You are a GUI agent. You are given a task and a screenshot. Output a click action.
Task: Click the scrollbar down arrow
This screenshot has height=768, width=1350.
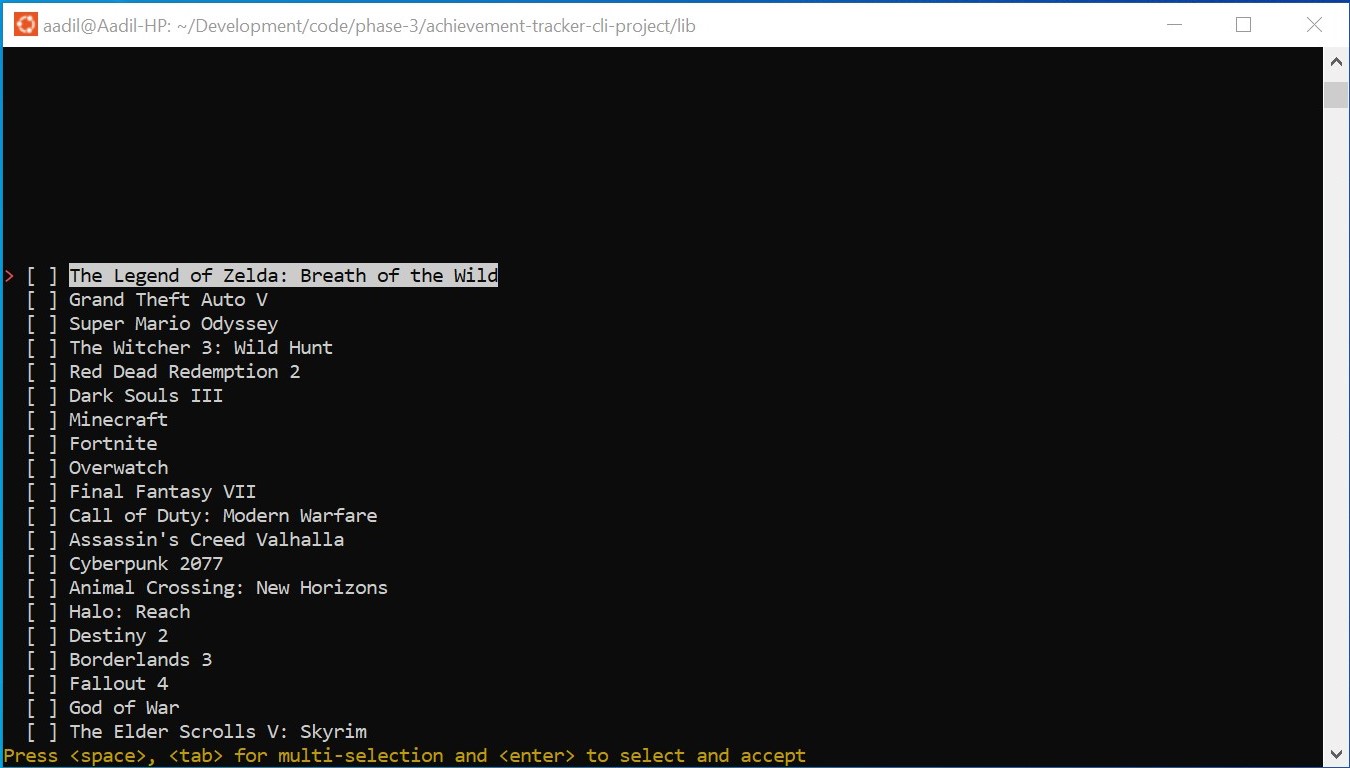[1336, 754]
